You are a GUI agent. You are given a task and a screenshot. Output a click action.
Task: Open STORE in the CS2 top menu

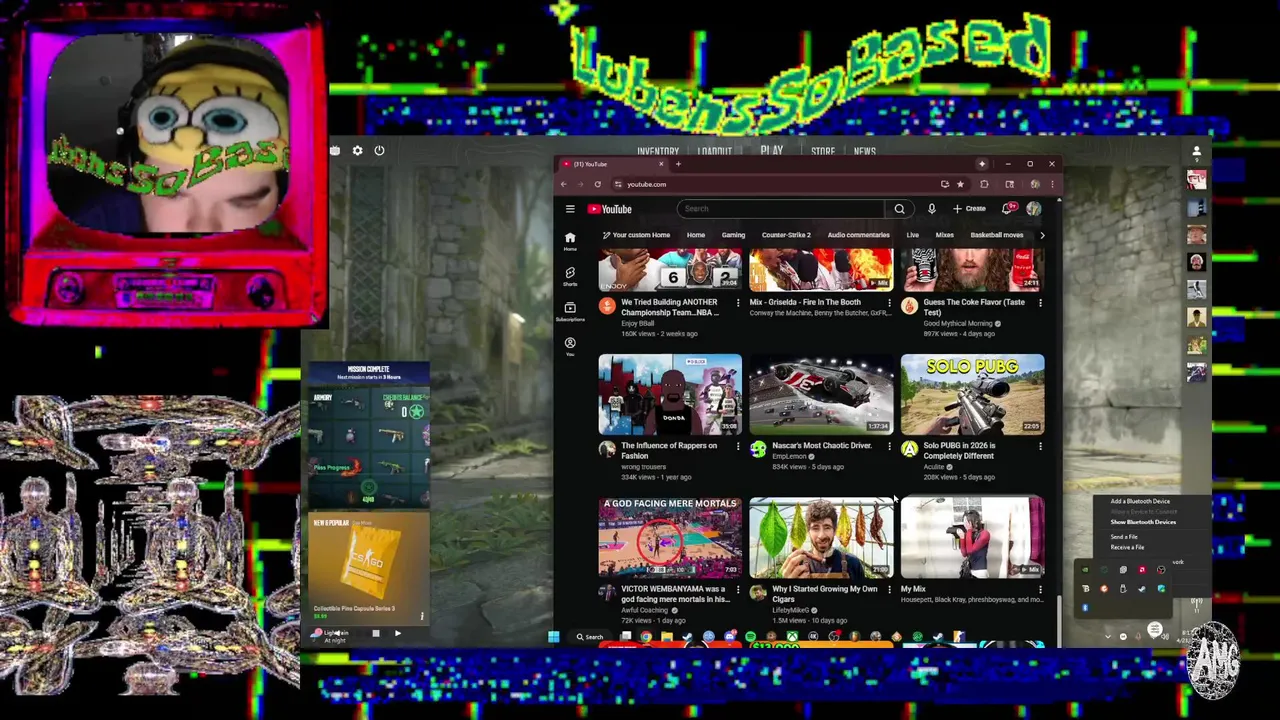click(x=823, y=152)
